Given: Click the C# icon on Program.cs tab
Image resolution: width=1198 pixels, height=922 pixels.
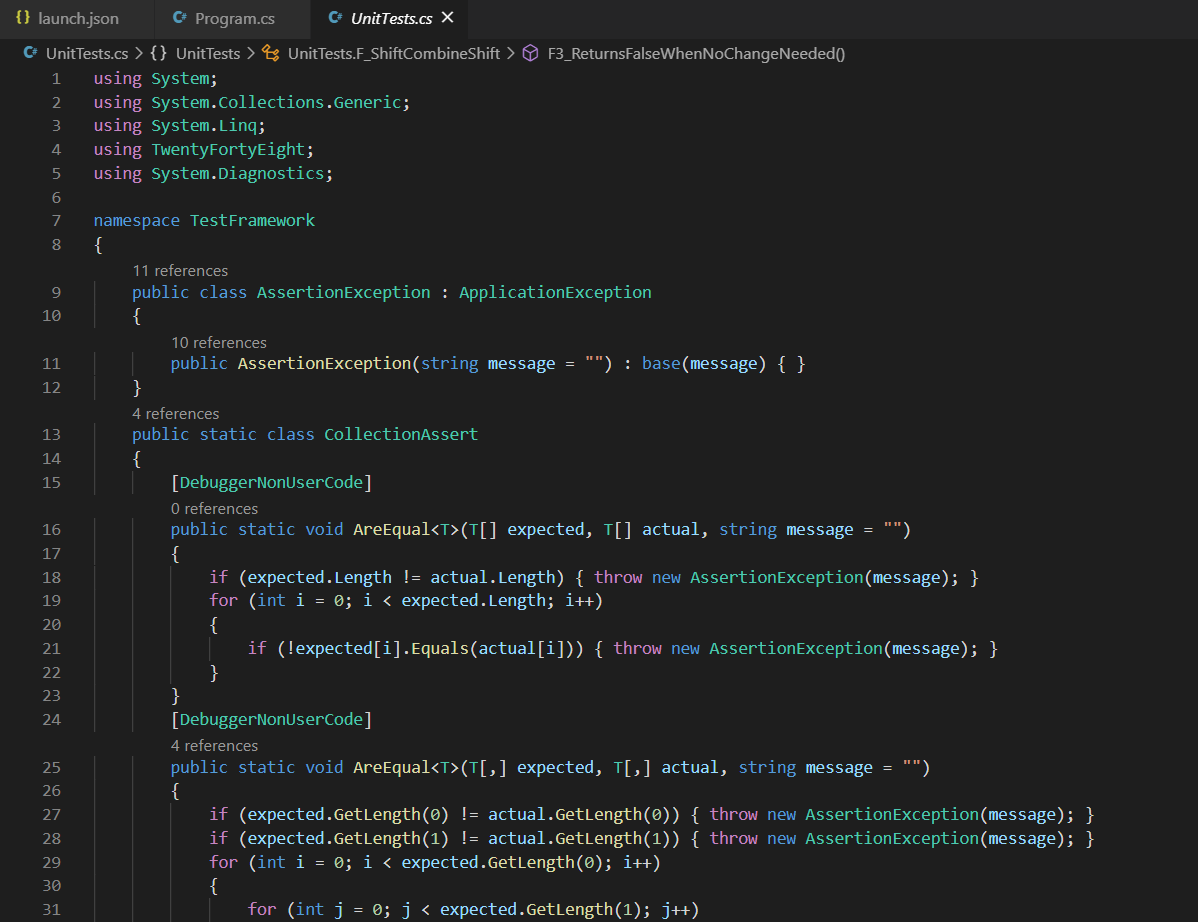Looking at the screenshot, I should click(x=180, y=18).
